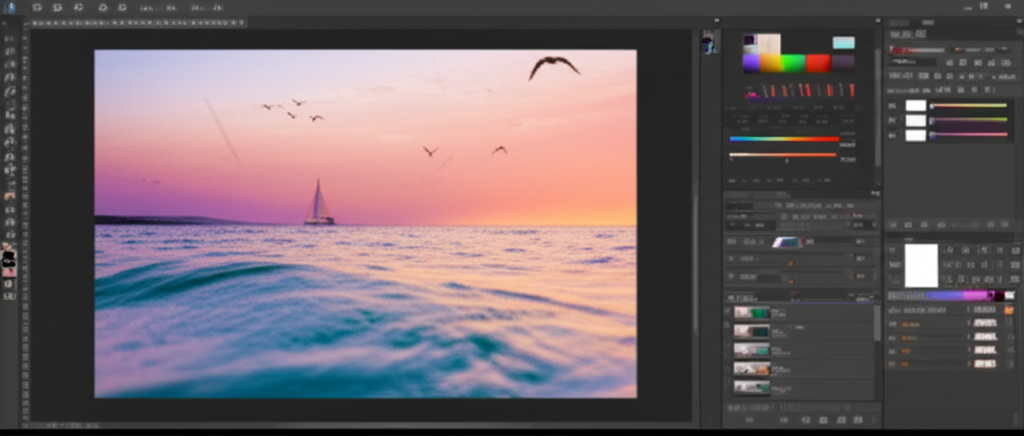The image size is (1024, 436).
Task: Click the tilted blue-teal swatch in the middle panel
Action: tap(788, 242)
